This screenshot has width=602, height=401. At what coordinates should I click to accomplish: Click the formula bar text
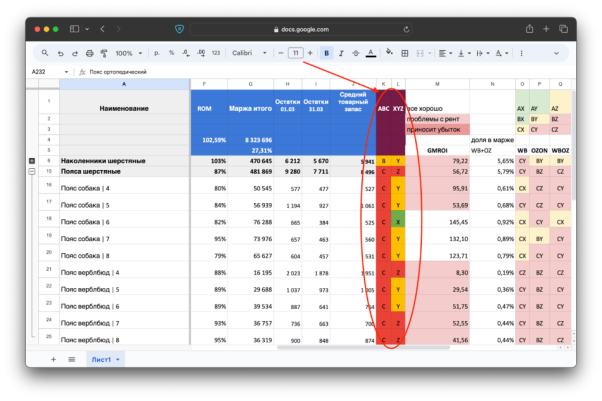point(118,72)
